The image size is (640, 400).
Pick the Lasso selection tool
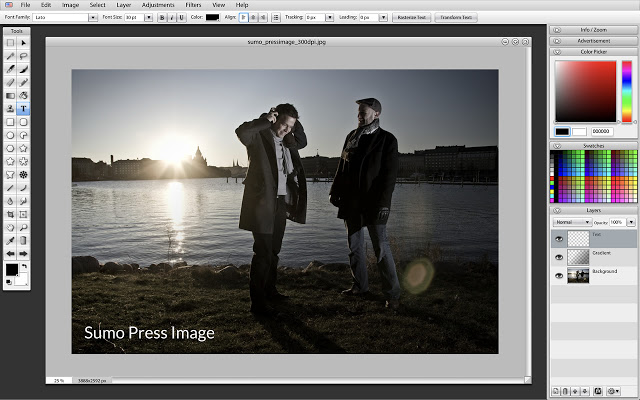pyautogui.click(x=23, y=56)
